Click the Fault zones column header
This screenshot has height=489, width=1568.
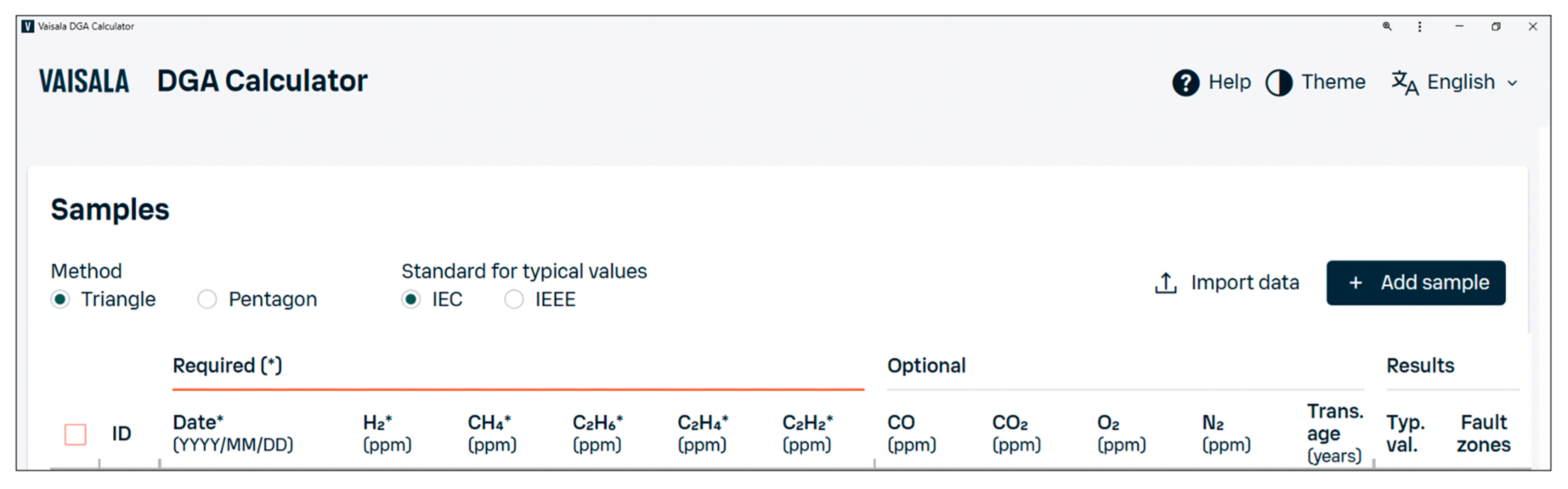point(1483,433)
